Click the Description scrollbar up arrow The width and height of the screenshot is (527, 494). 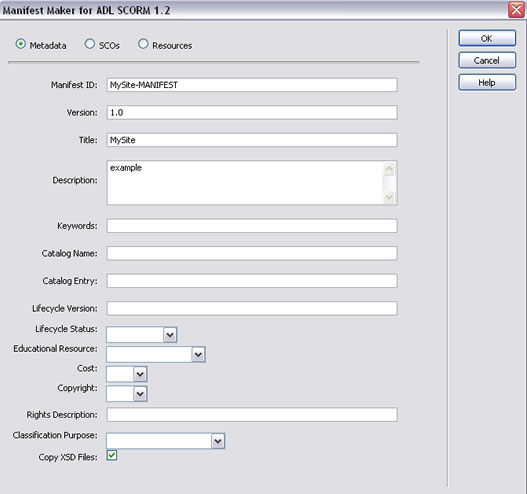pos(389,169)
